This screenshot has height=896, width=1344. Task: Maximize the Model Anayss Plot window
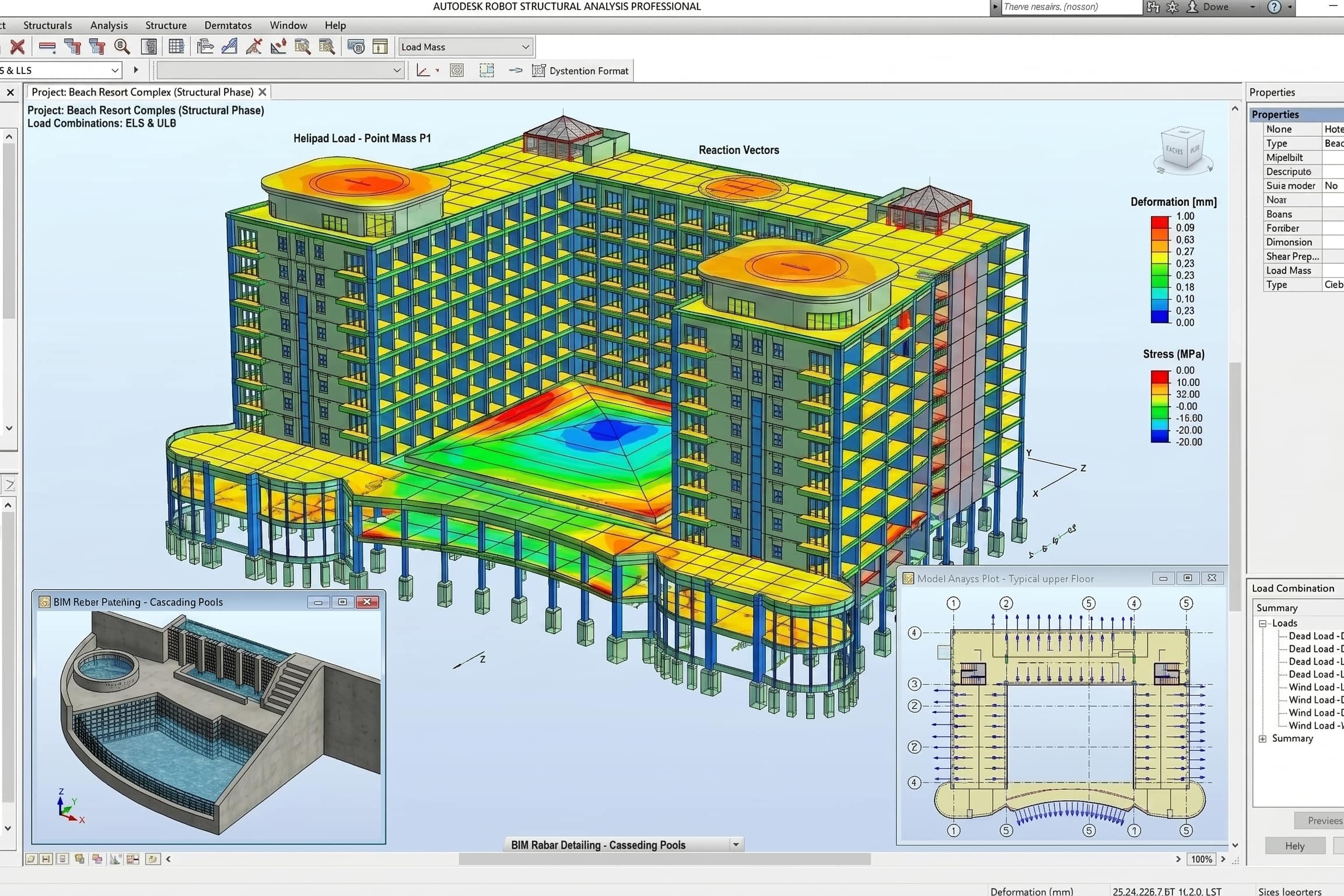pyautogui.click(x=1188, y=578)
